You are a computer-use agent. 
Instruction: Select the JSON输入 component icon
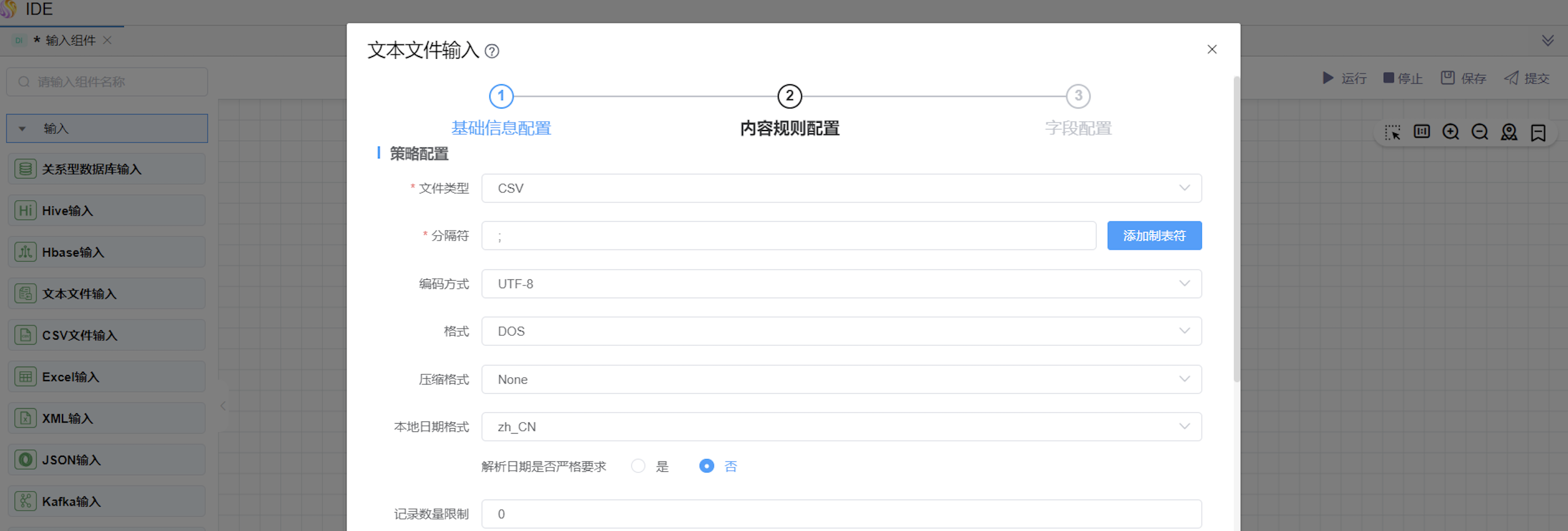tap(25, 460)
